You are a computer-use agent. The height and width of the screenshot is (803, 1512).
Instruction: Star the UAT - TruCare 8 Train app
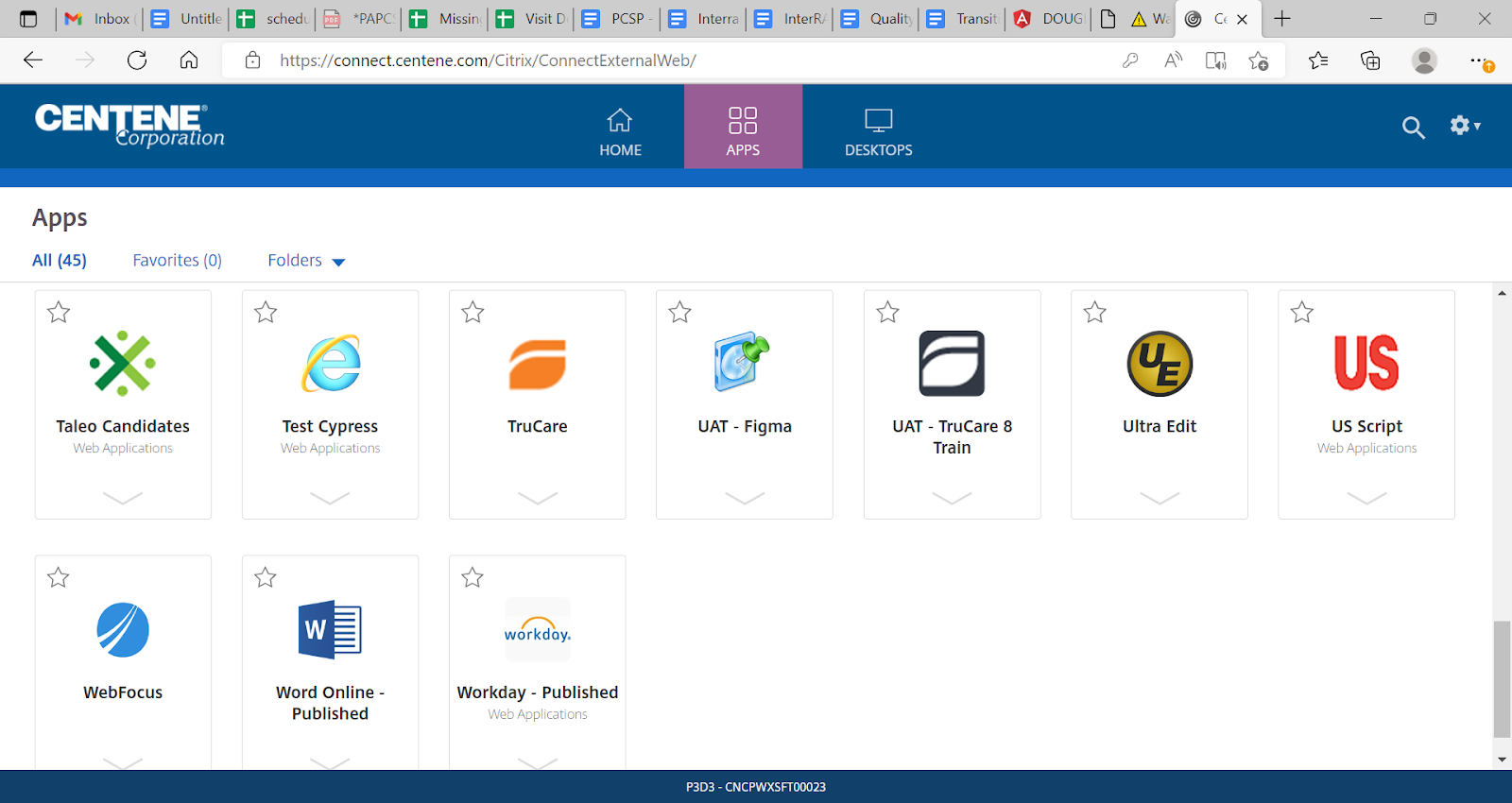[x=887, y=312]
